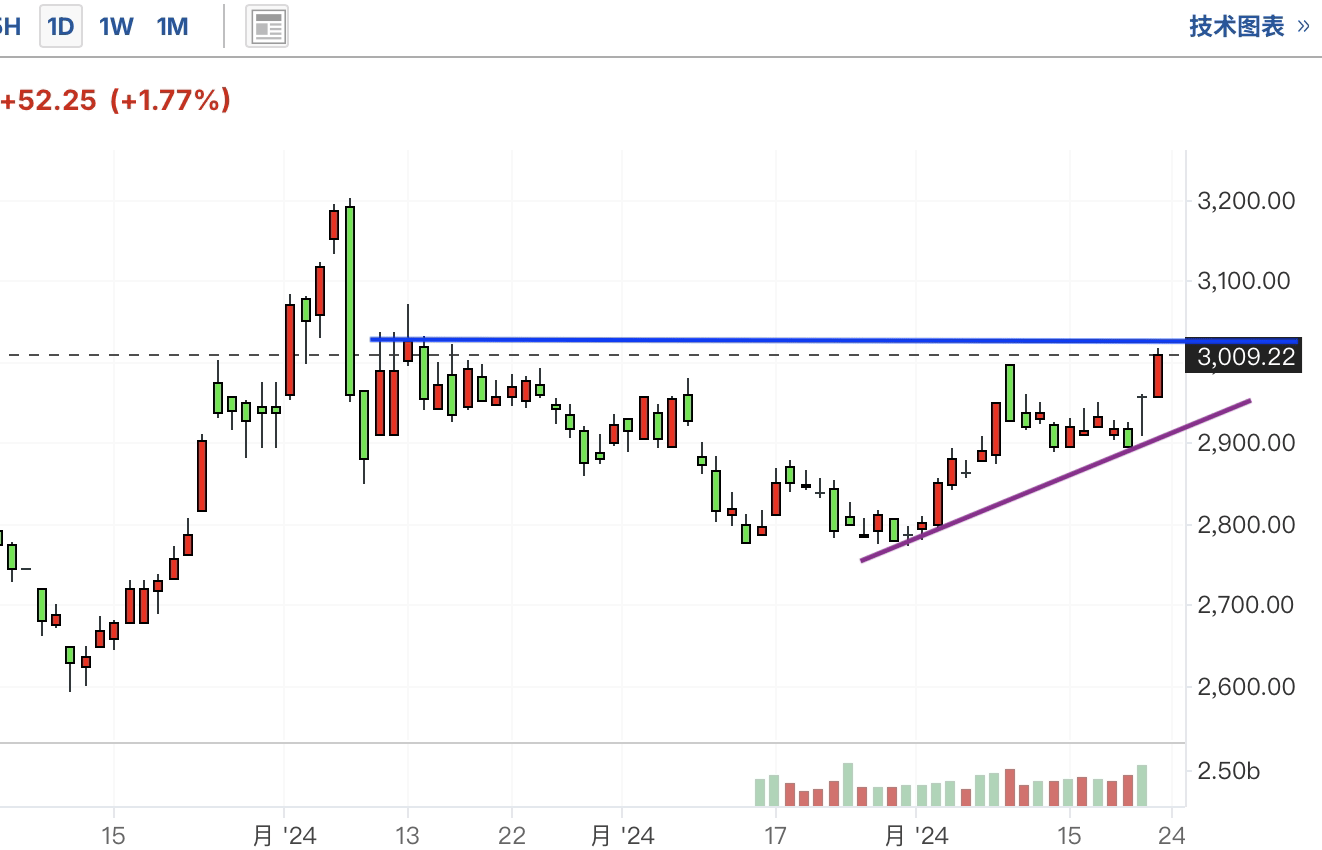
Task: Click the 2,900.00 price axis label
Action: click(1245, 442)
